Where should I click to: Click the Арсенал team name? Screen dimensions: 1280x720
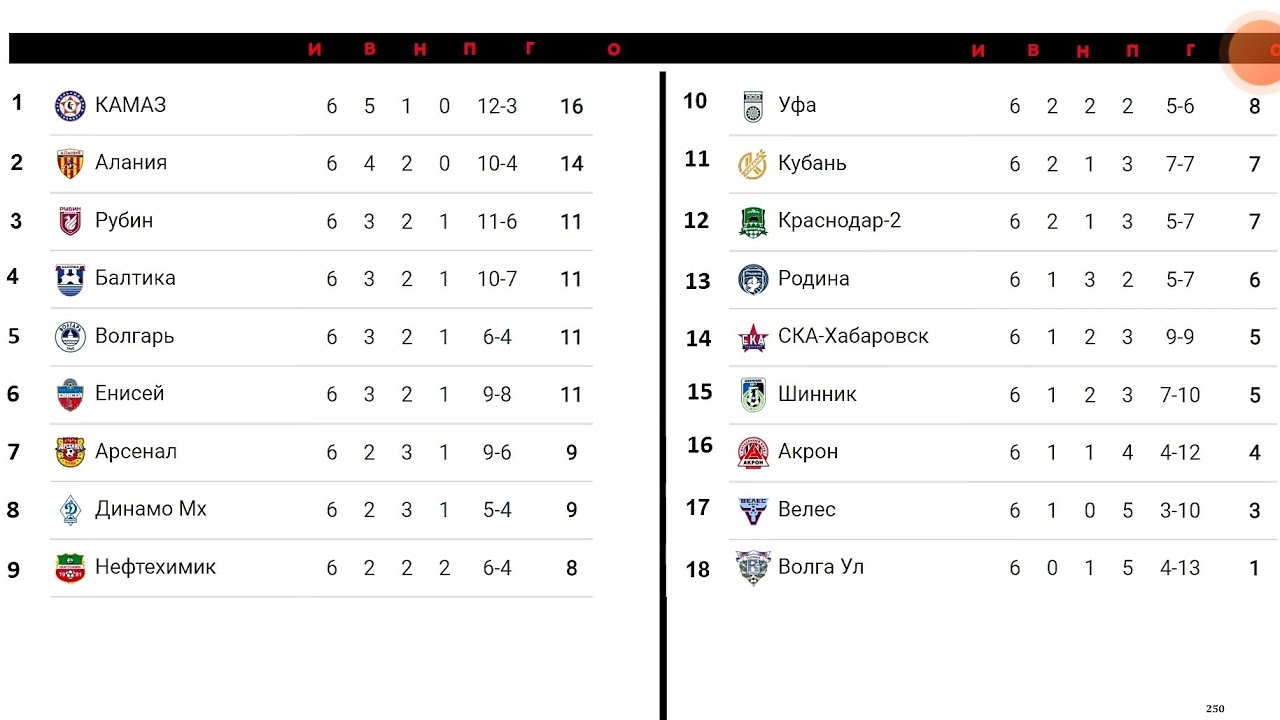pyautogui.click(x=136, y=451)
